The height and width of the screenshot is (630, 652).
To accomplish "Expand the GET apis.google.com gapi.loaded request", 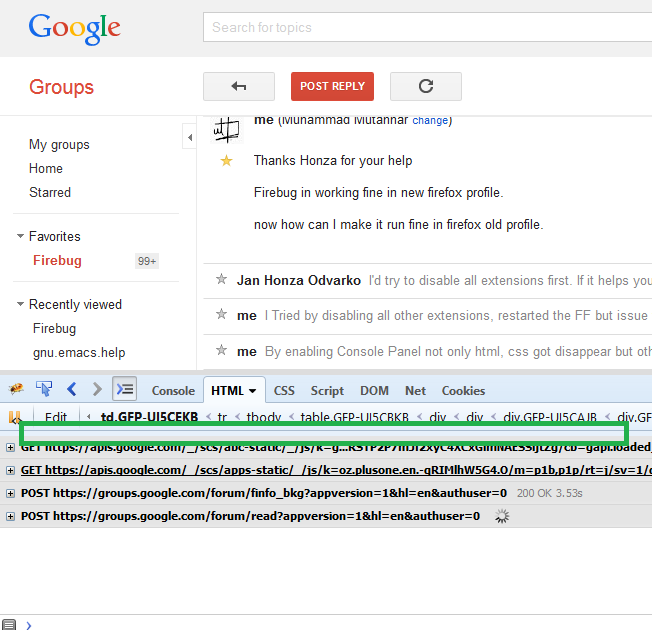I will 10,447.
